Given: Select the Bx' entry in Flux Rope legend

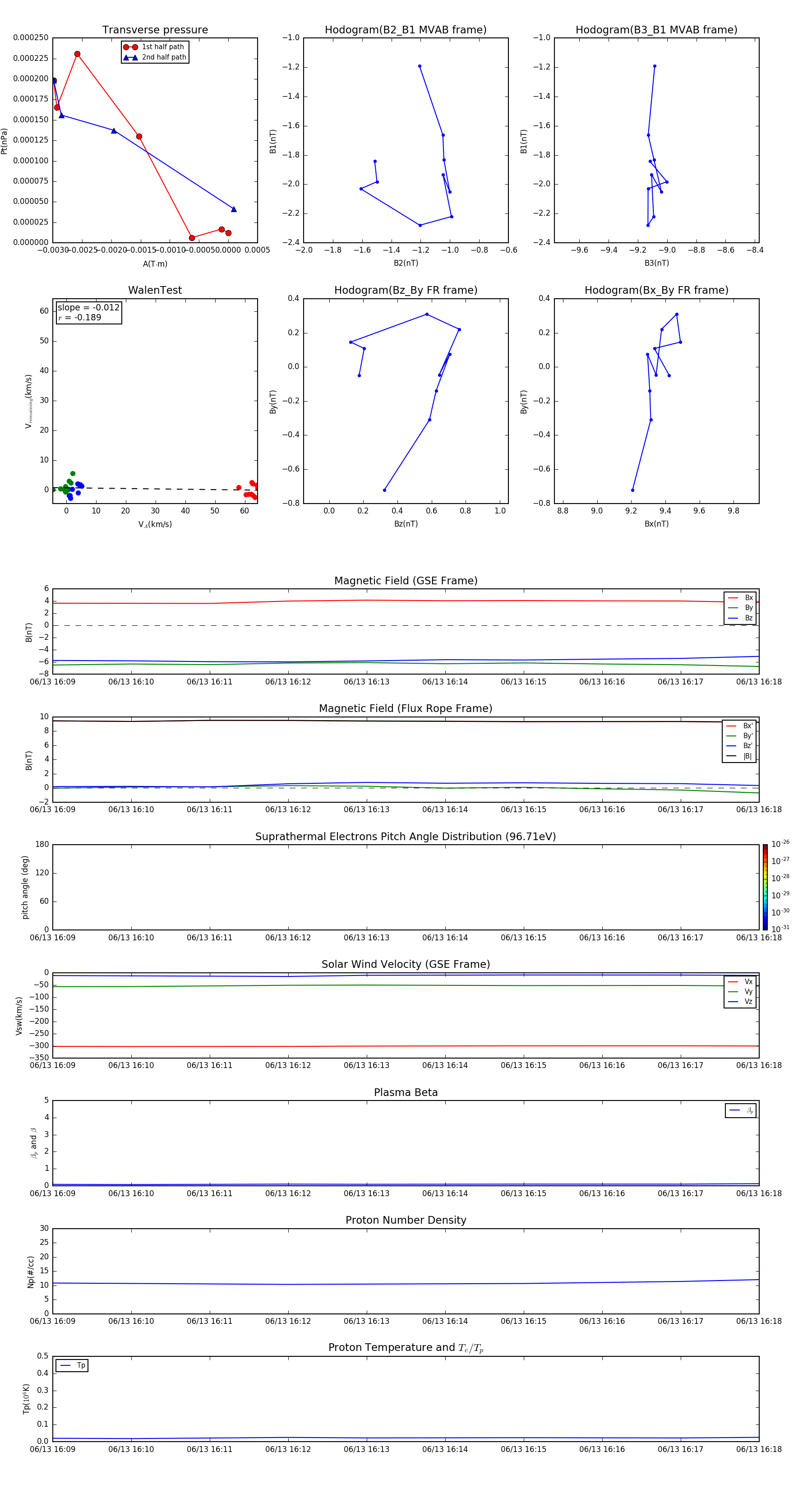Looking at the screenshot, I should (739, 726).
